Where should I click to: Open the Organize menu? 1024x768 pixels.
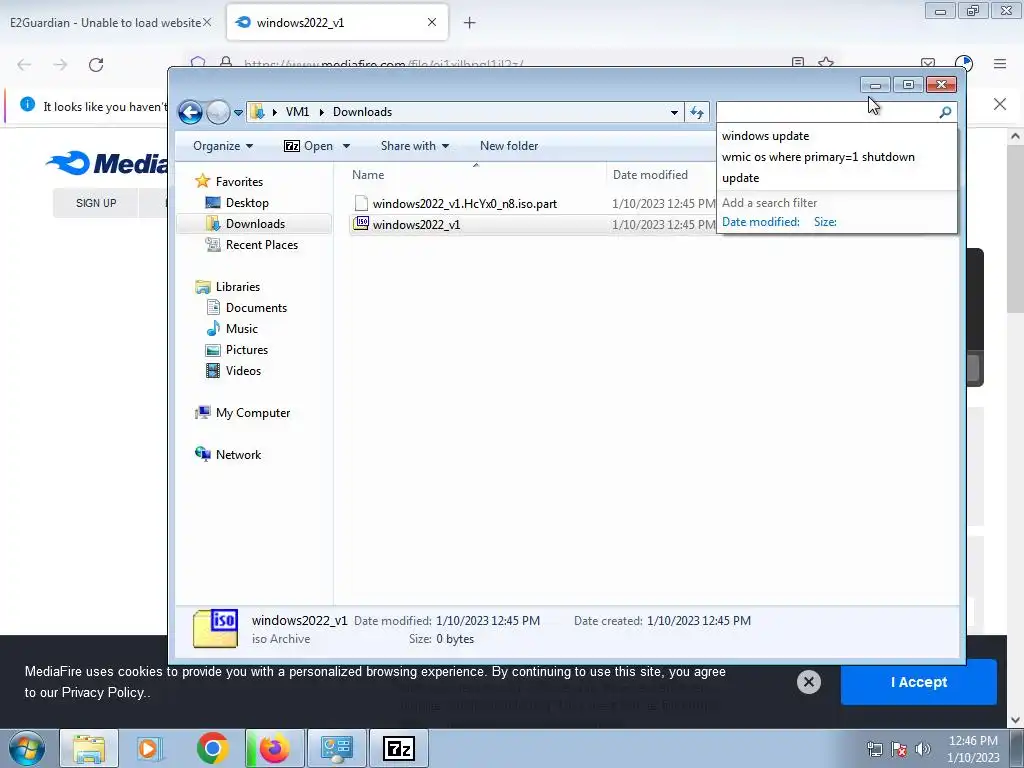[223, 146]
